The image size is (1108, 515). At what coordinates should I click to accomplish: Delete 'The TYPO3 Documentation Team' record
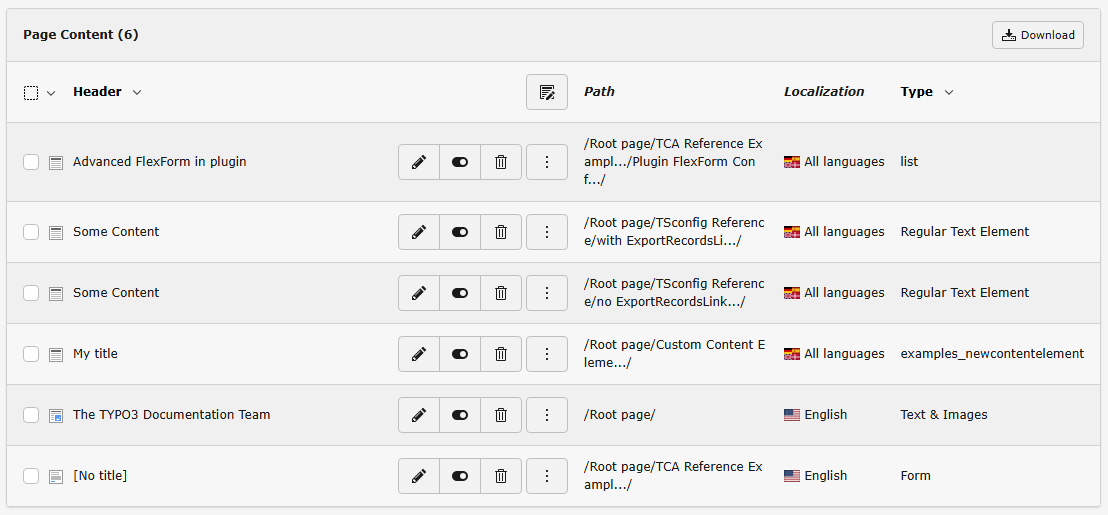tap(501, 415)
